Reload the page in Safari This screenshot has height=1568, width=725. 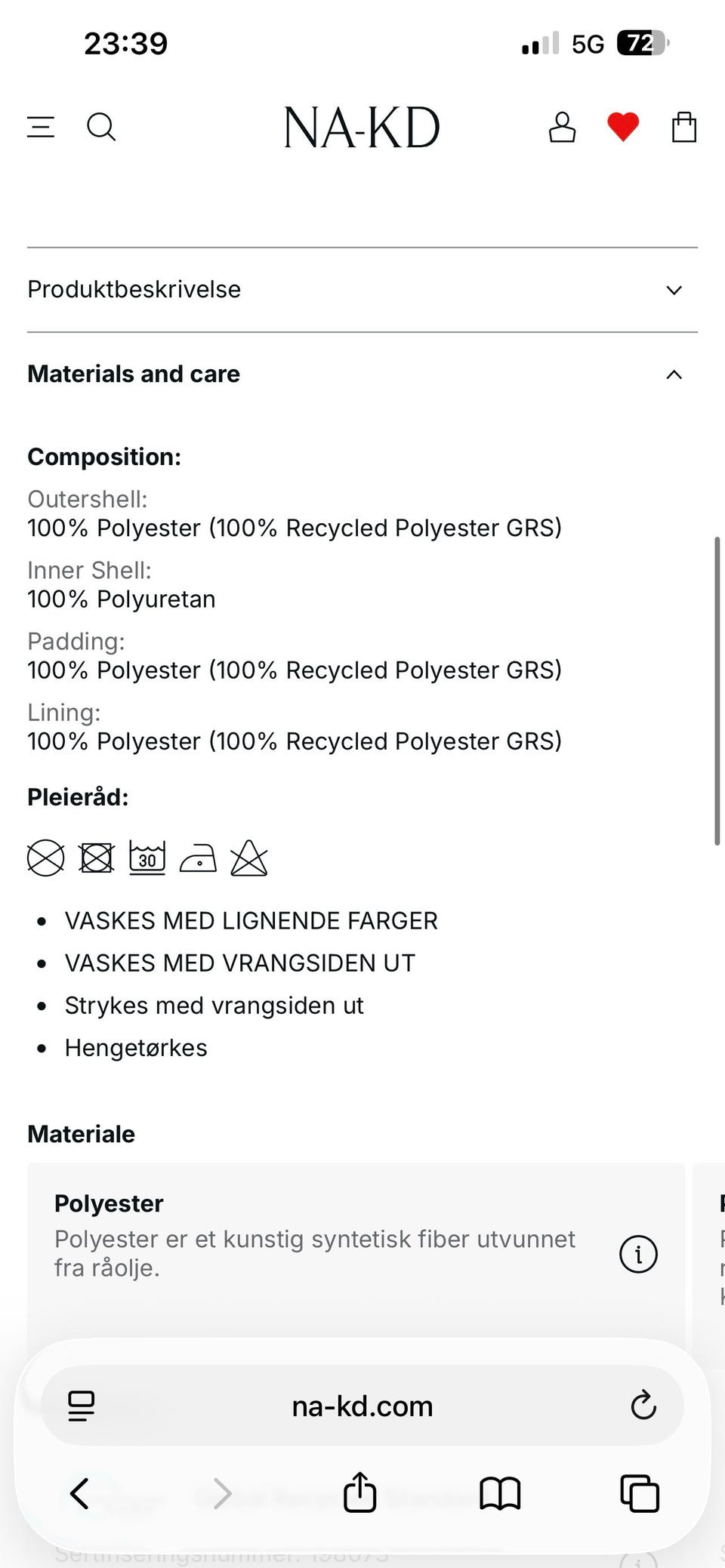[x=643, y=1405]
